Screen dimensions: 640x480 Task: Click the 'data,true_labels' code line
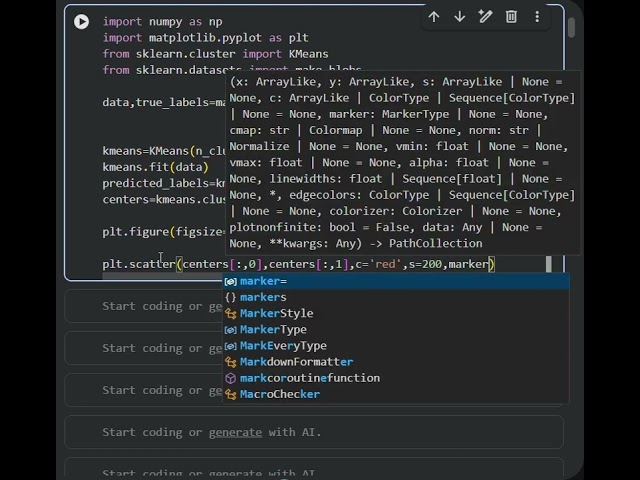point(164,102)
